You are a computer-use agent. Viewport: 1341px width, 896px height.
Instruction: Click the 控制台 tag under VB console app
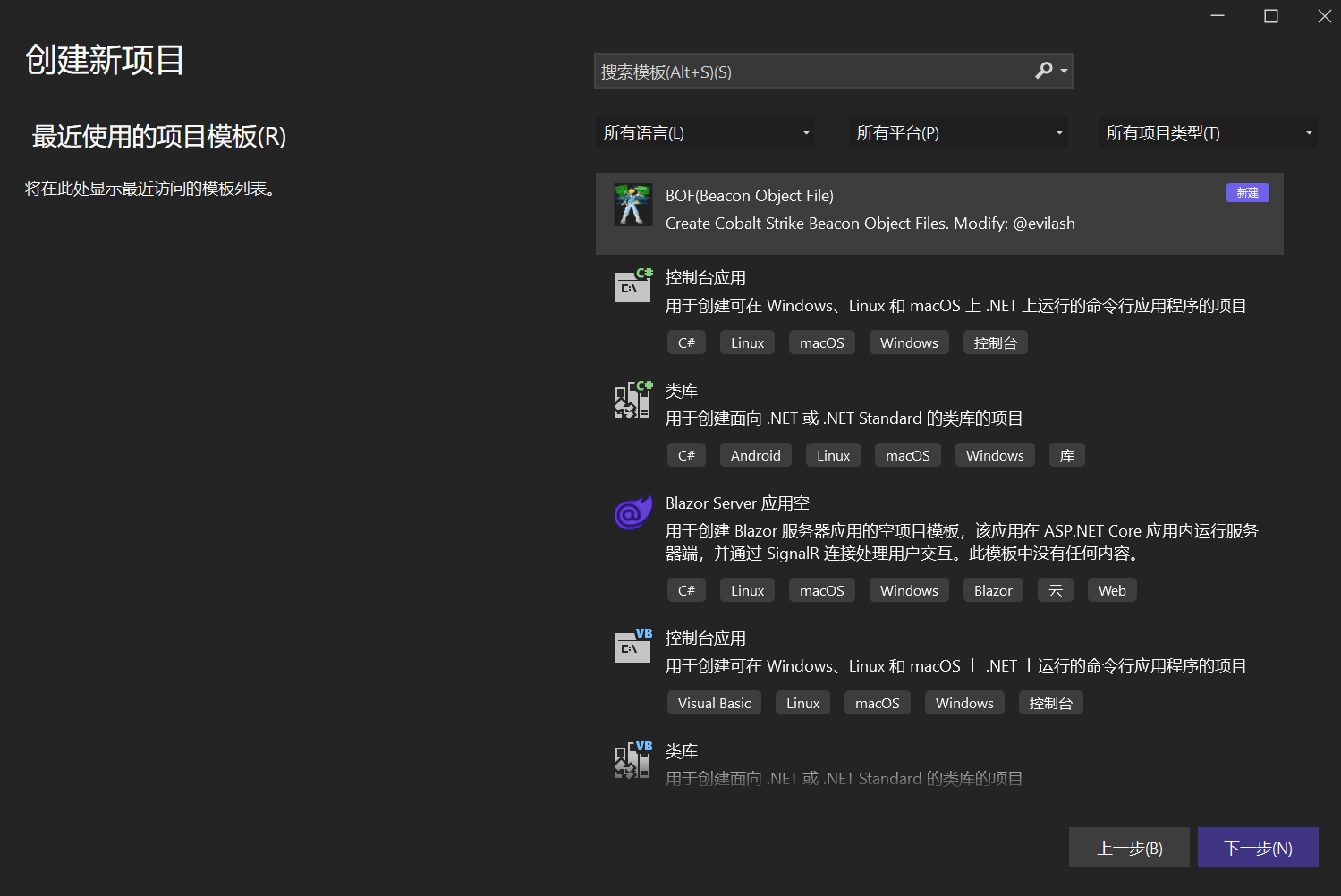tap(1051, 703)
